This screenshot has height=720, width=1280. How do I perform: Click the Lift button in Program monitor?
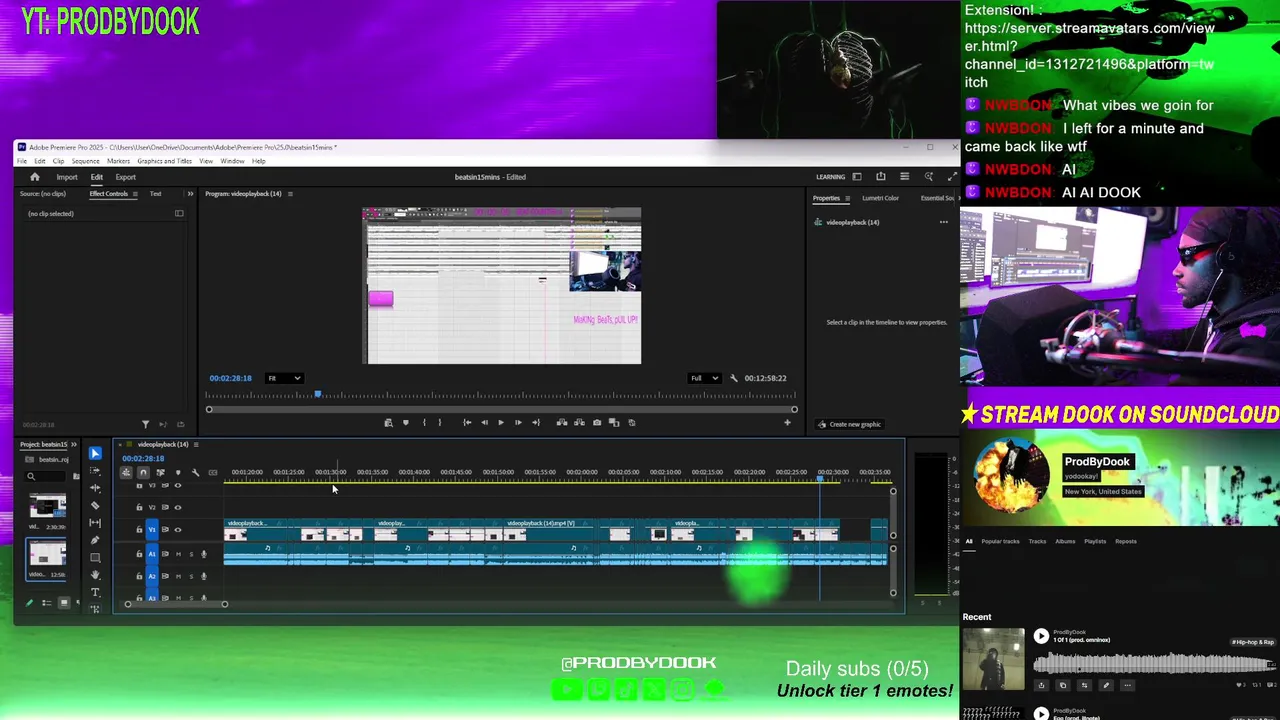pos(562,422)
